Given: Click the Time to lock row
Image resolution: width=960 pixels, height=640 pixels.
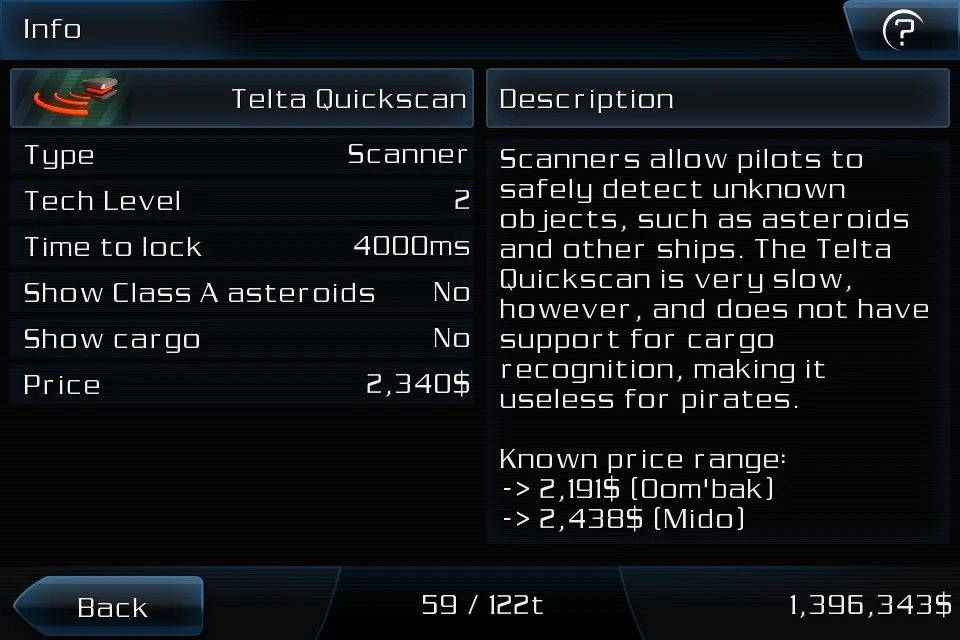Looking at the screenshot, I should (242, 247).
